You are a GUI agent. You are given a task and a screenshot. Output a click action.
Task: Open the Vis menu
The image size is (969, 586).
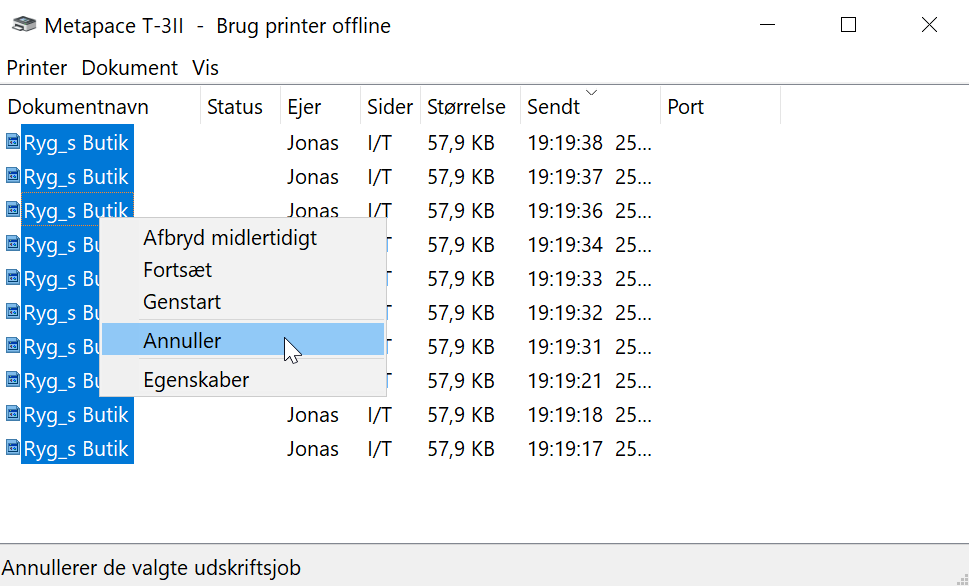click(x=206, y=68)
